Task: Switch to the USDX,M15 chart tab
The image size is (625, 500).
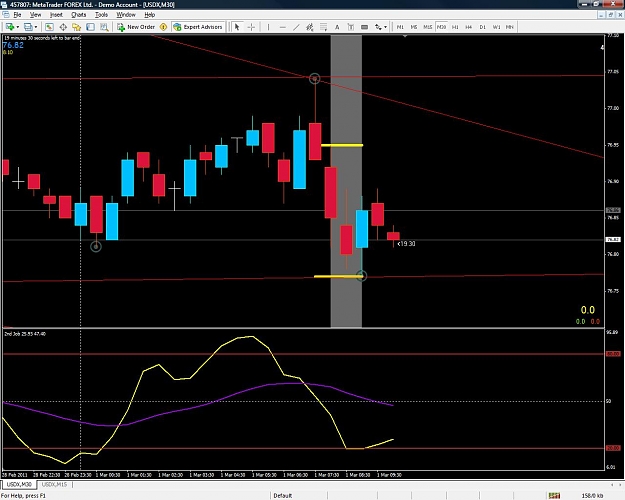Action: [x=54, y=484]
